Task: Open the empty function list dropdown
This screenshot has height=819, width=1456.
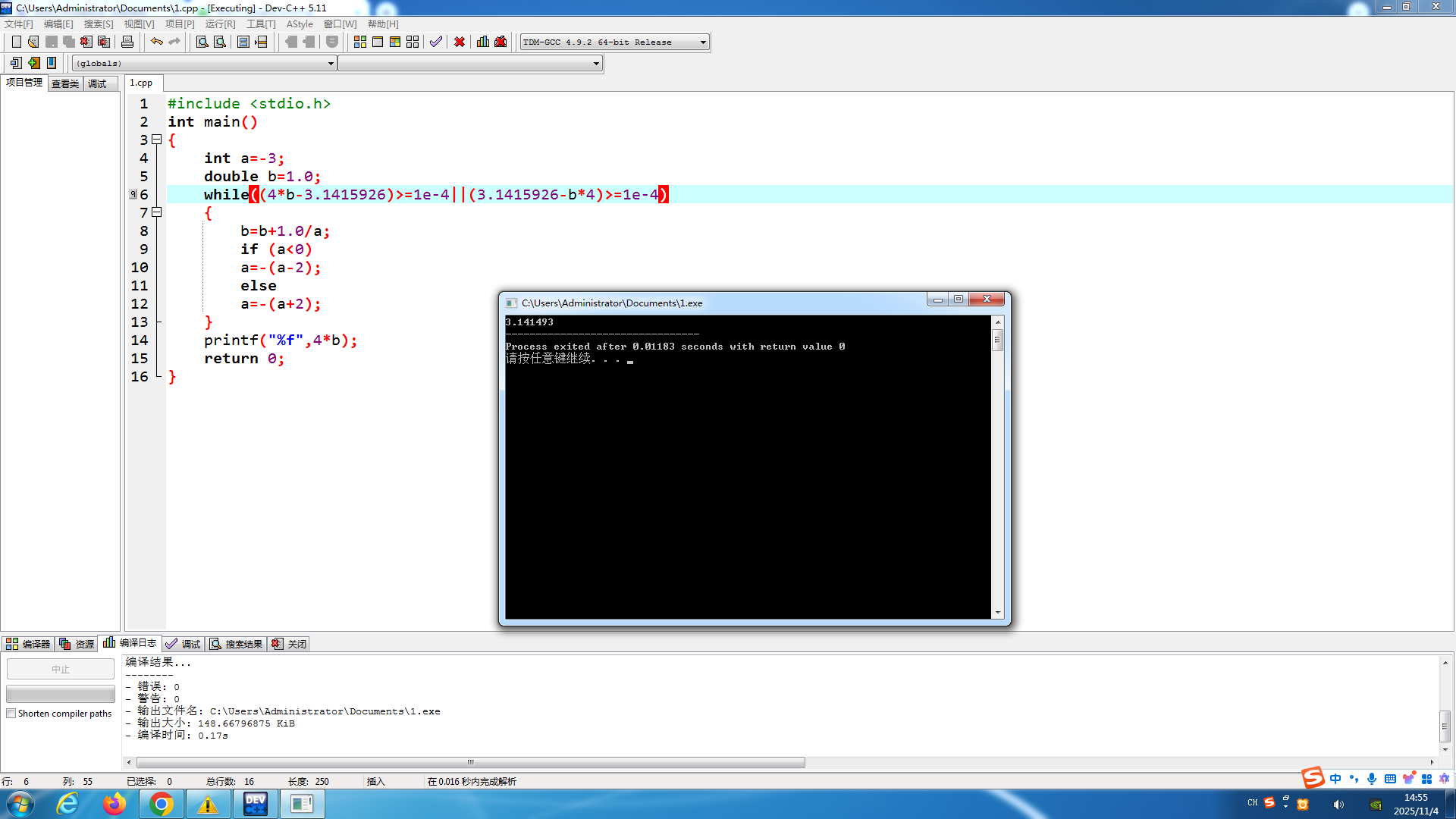Action: [596, 64]
